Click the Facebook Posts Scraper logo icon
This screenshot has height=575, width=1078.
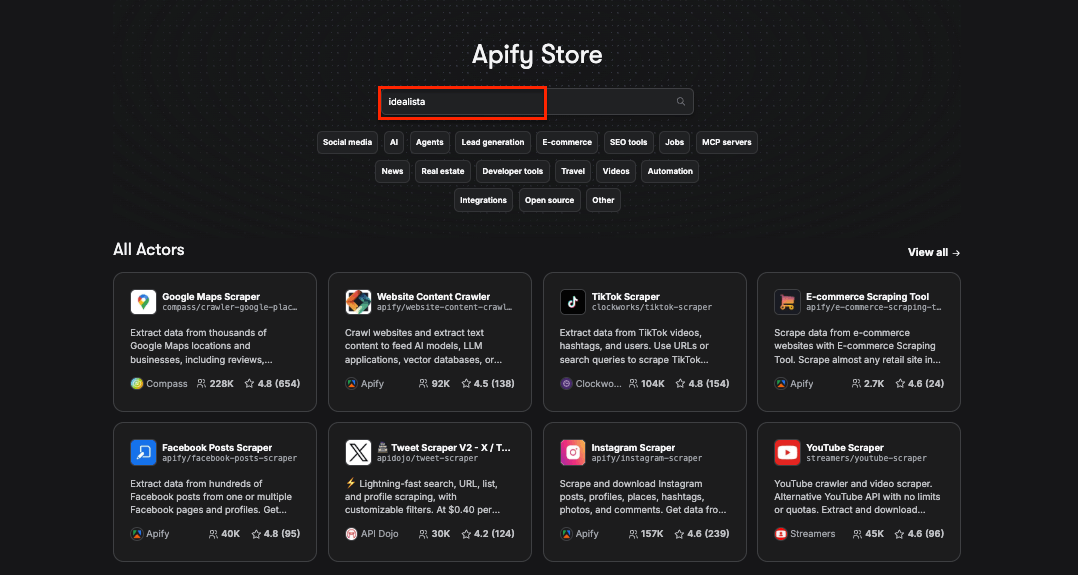click(x=143, y=453)
